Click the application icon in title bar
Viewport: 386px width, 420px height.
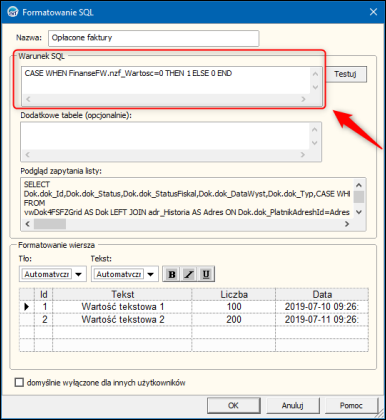[x=13, y=12]
